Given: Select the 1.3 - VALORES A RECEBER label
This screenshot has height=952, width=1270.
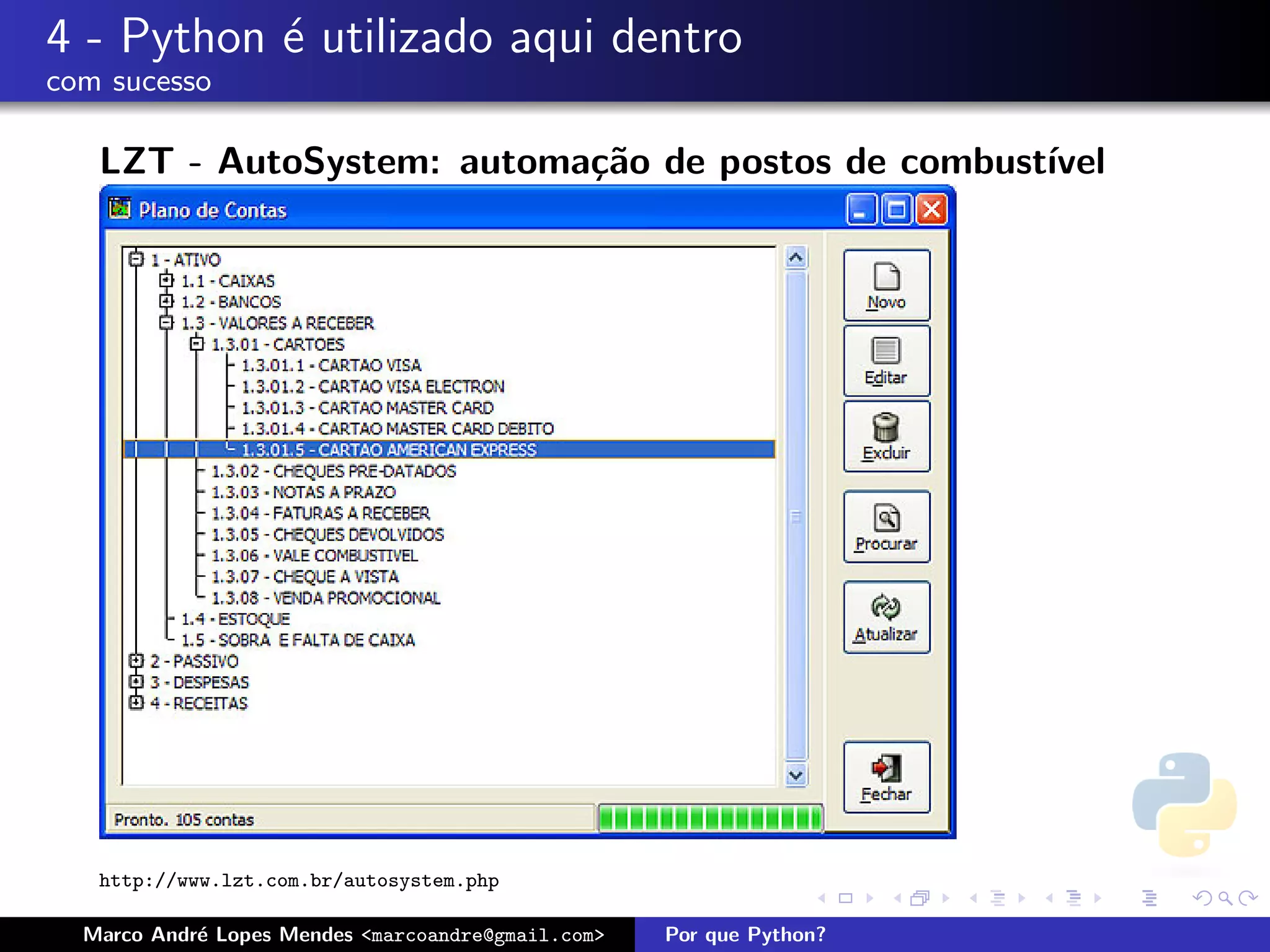Looking at the screenshot, I should click(x=277, y=323).
